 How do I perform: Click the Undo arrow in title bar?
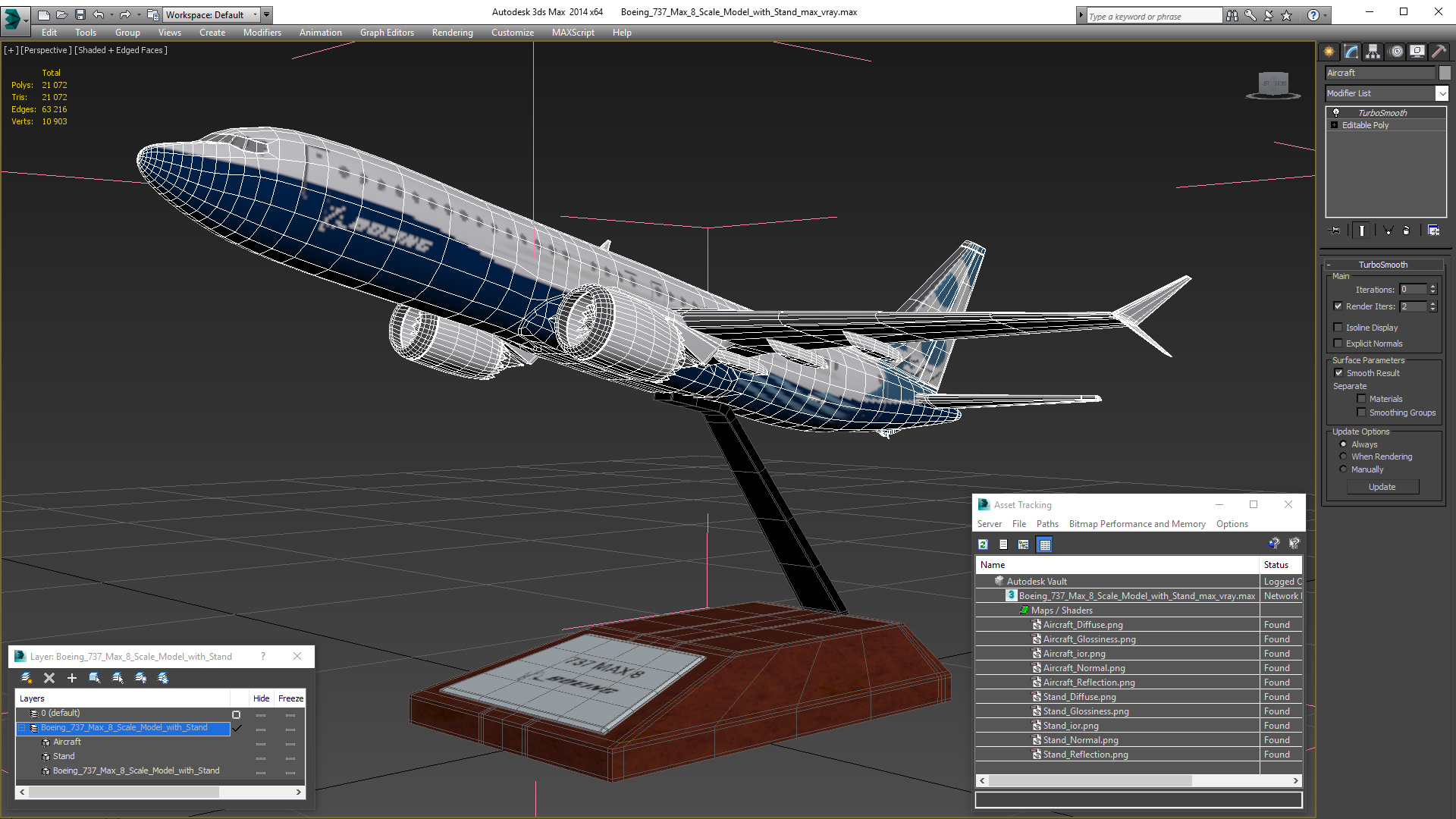pyautogui.click(x=98, y=14)
